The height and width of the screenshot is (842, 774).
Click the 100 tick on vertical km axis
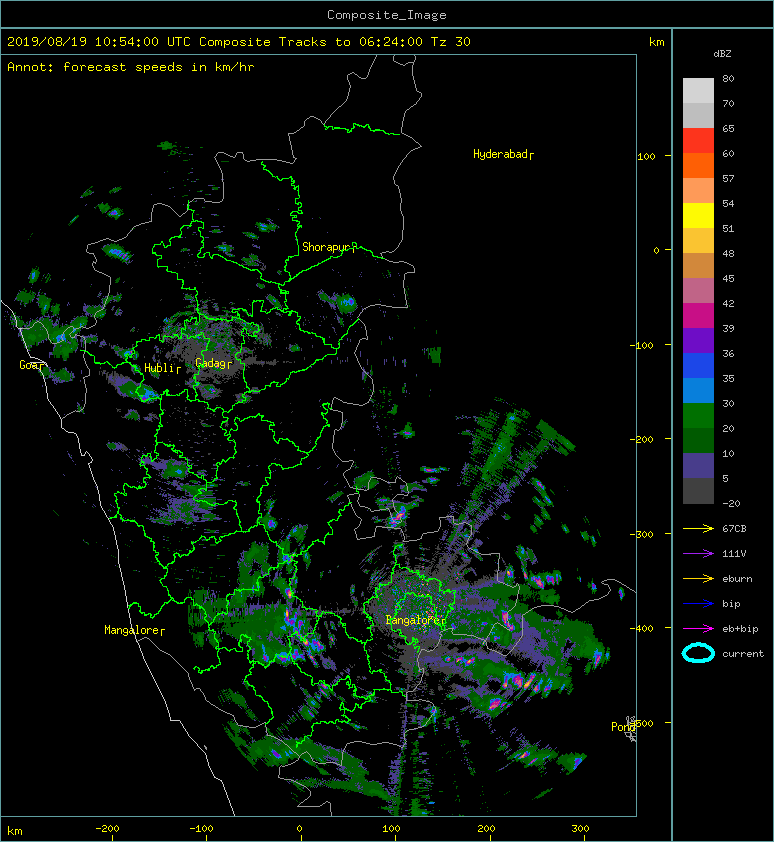pos(646,156)
